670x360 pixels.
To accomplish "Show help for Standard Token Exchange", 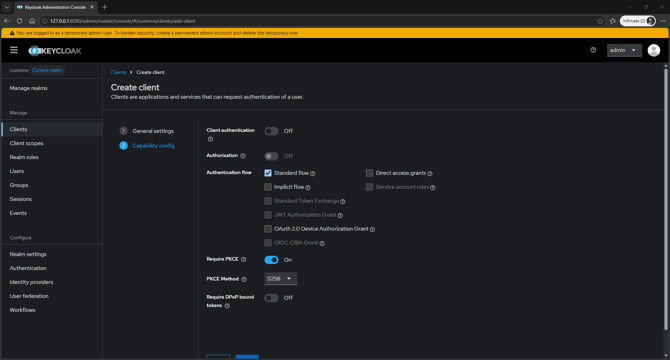I will point(343,201).
